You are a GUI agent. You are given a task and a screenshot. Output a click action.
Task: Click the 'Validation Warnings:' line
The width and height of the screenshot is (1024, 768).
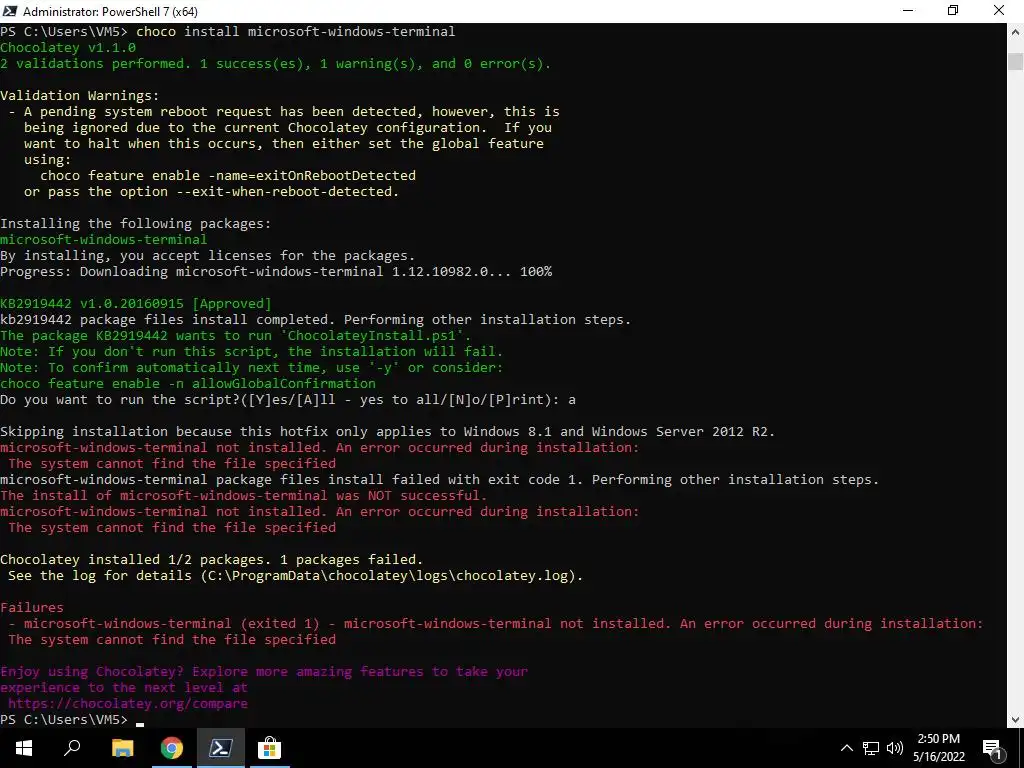[80, 95]
